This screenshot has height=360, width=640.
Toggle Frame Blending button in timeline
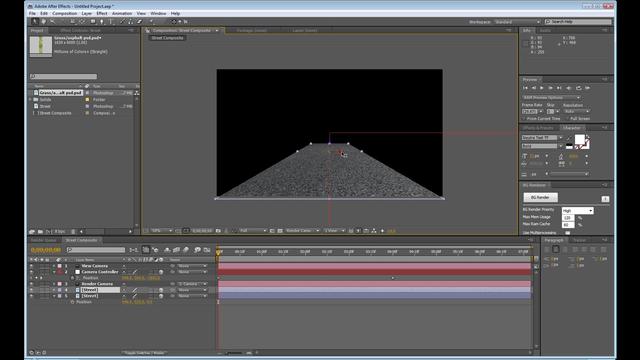(x=176, y=250)
